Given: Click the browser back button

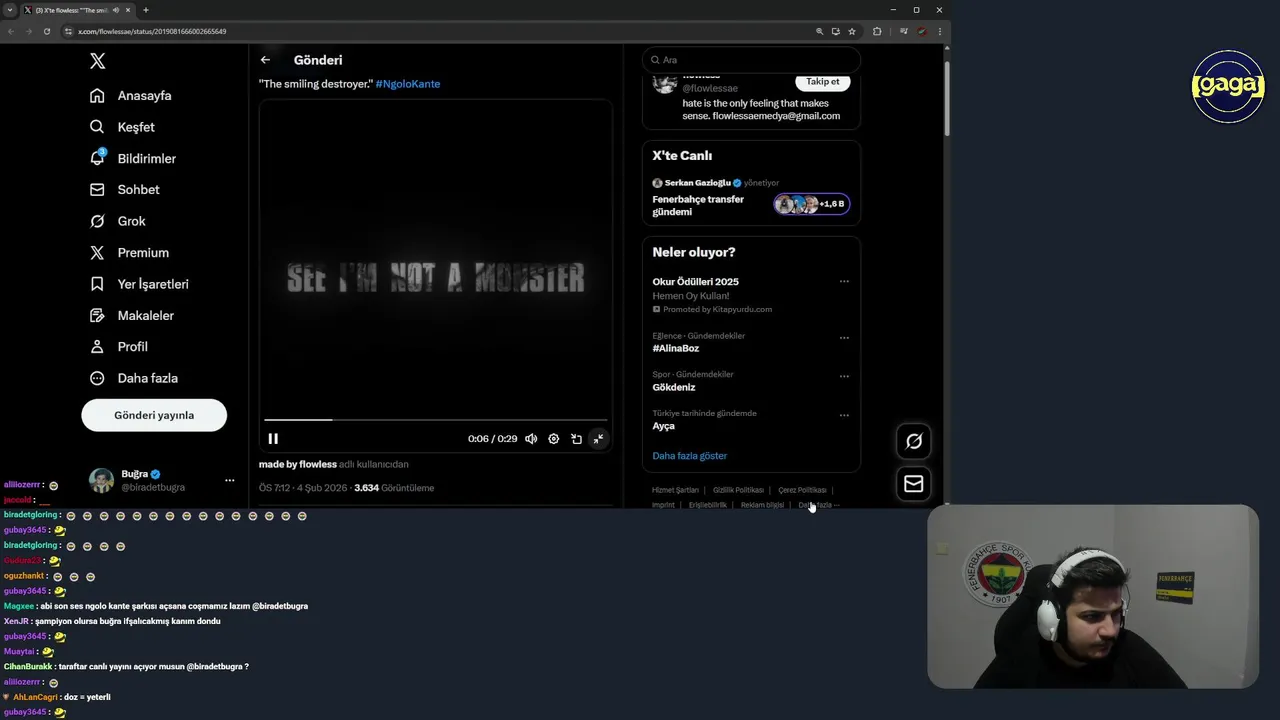Looking at the screenshot, I should [11, 31].
